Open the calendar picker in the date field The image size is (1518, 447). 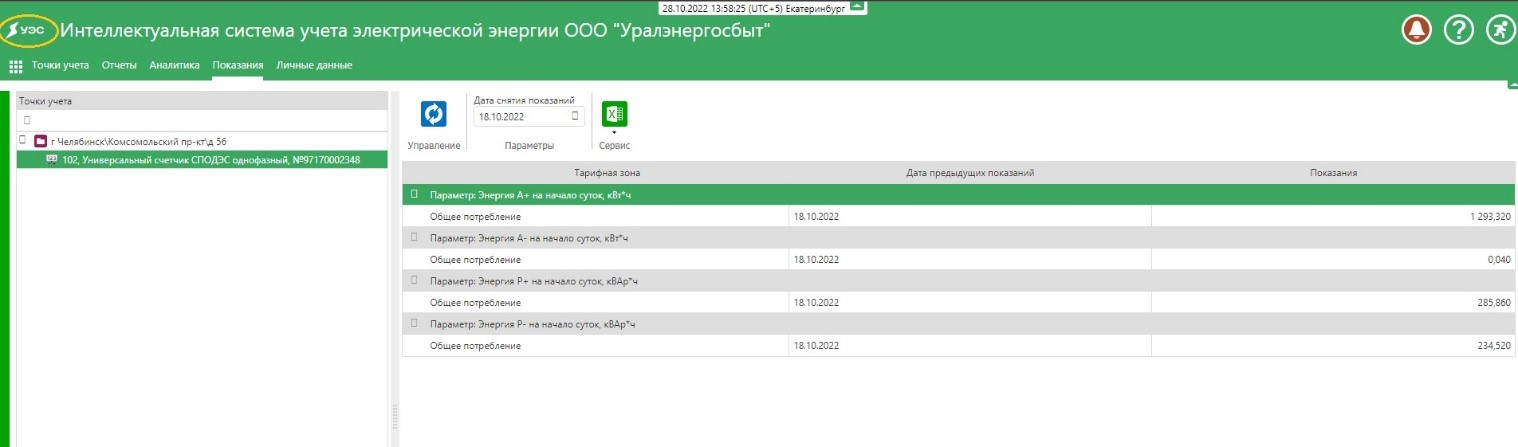[575, 116]
